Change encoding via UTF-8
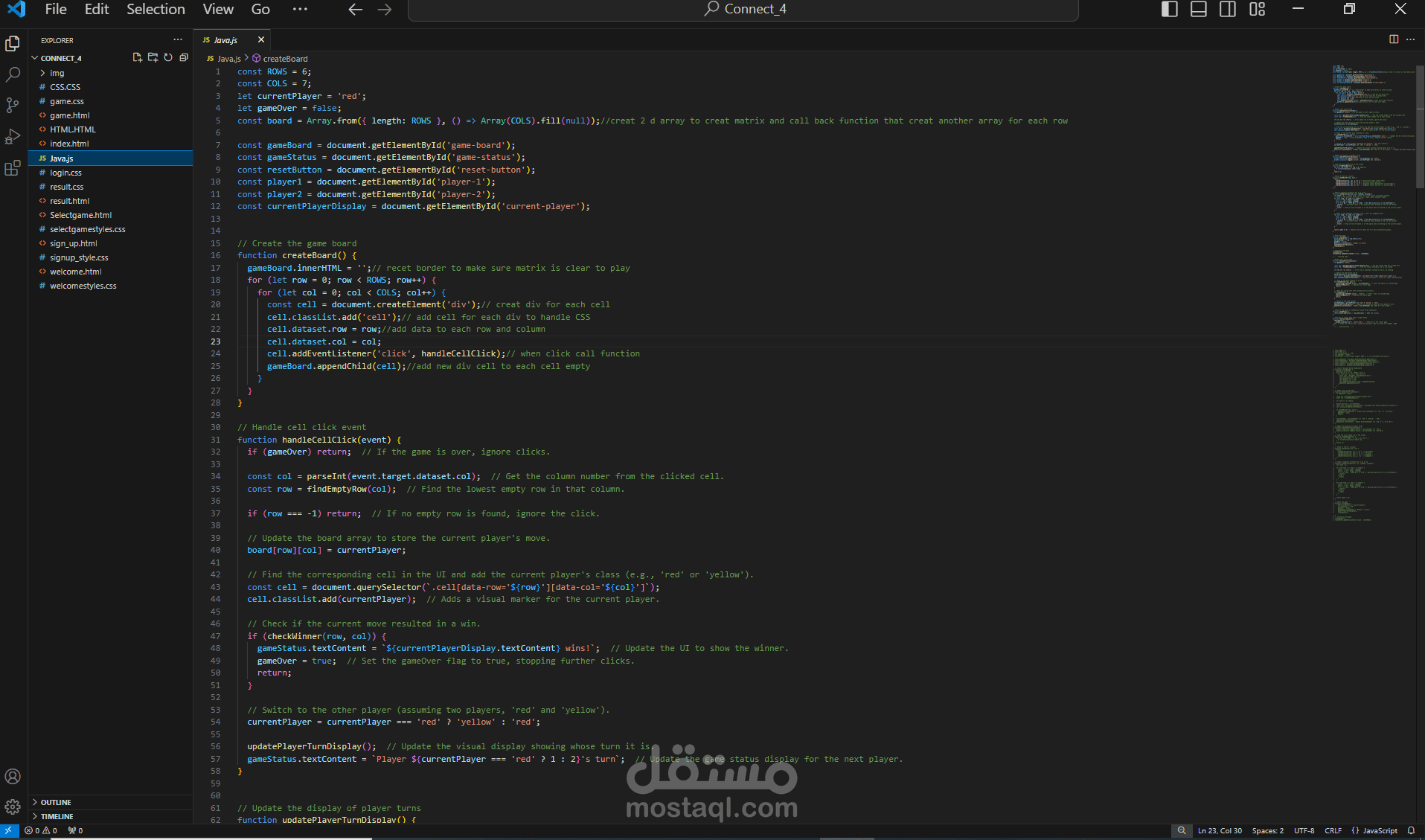This screenshot has height=840, width=1425. [x=1304, y=830]
